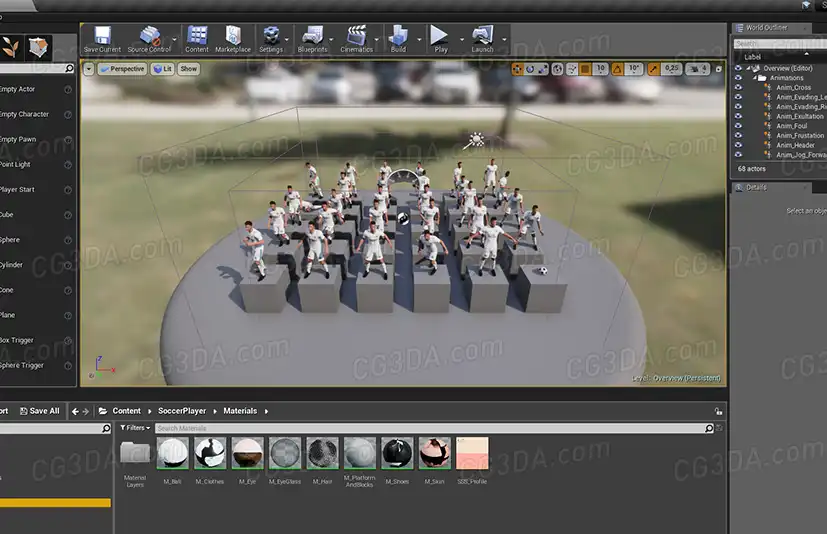Click the search magnifier in sources panel
827x534 pixels.
(x=106, y=428)
